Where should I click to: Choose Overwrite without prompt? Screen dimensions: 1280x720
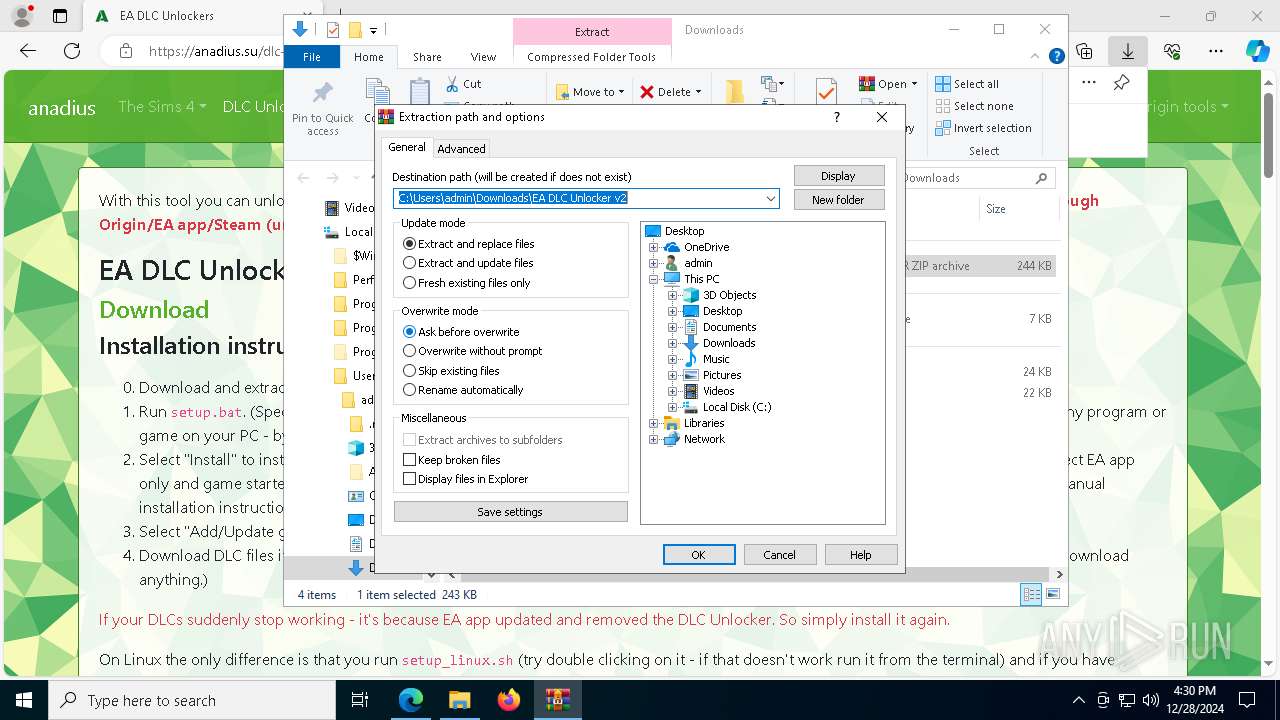click(x=473, y=351)
